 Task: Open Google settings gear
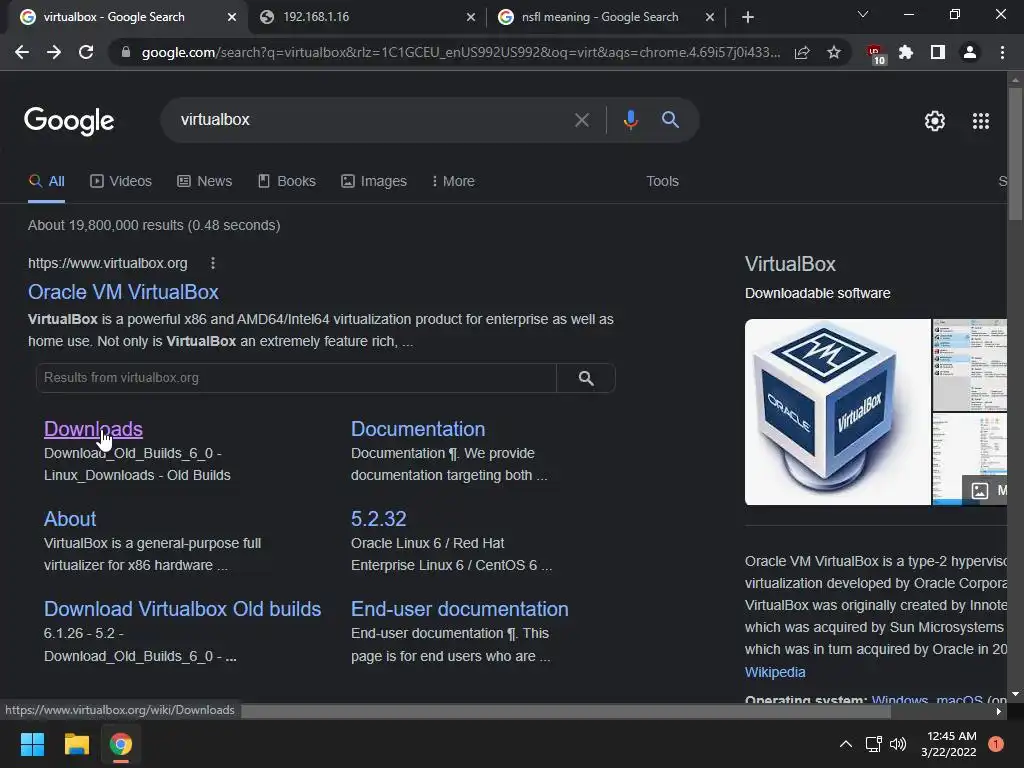pos(935,121)
